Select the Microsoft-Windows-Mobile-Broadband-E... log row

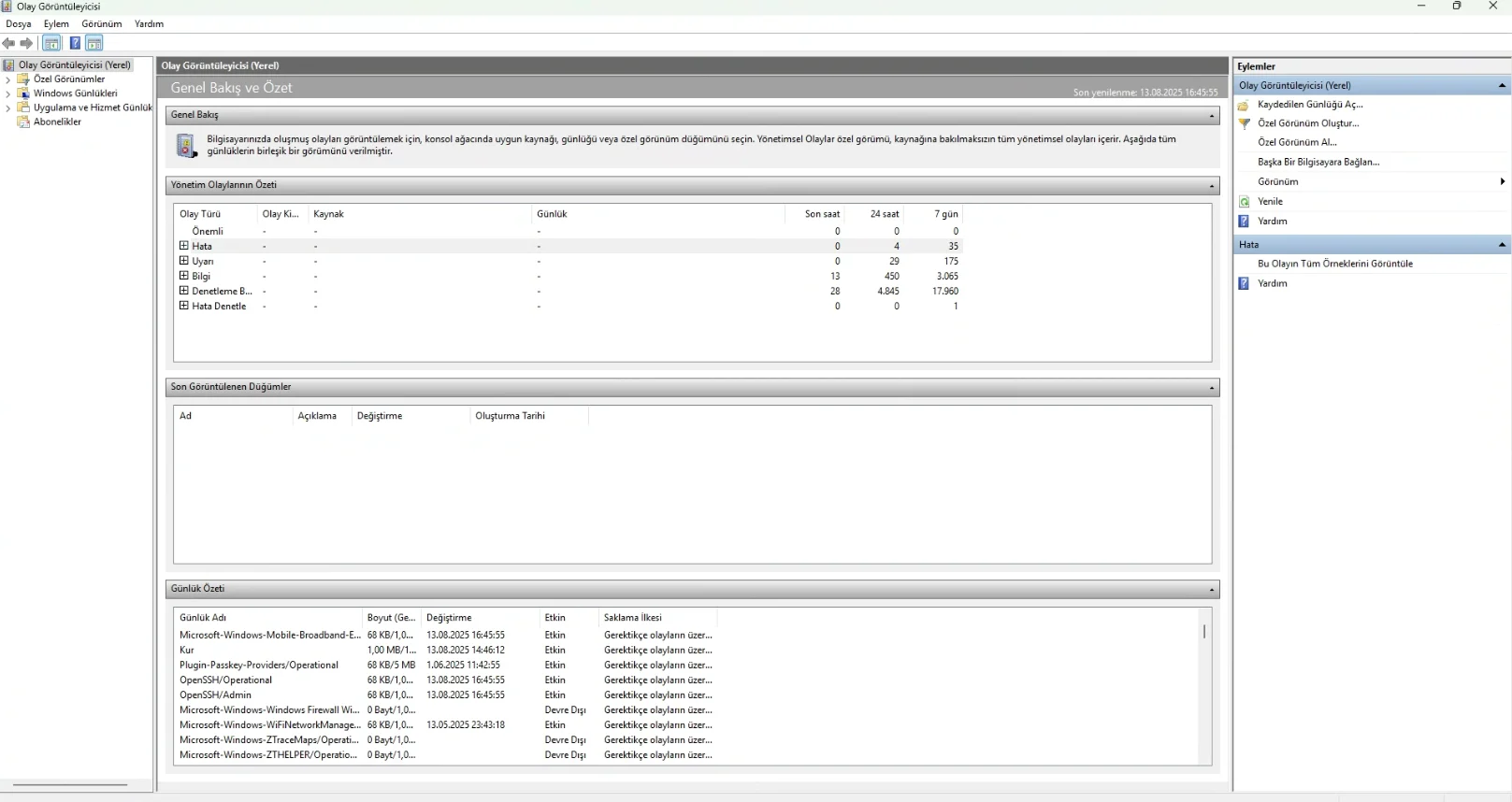pyautogui.click(x=446, y=635)
